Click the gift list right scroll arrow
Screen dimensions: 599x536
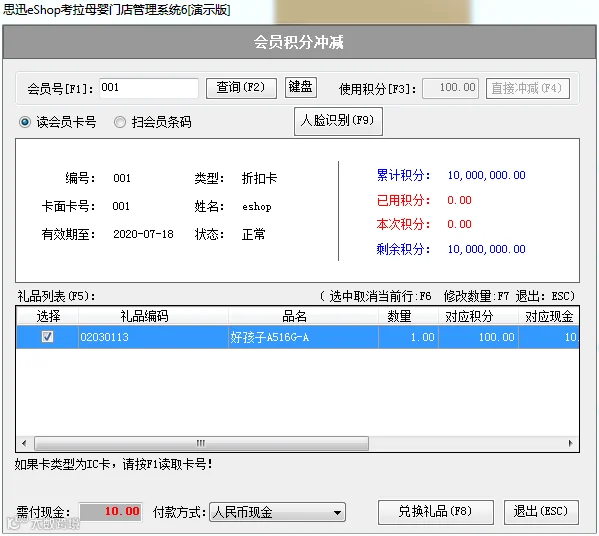click(x=570, y=443)
